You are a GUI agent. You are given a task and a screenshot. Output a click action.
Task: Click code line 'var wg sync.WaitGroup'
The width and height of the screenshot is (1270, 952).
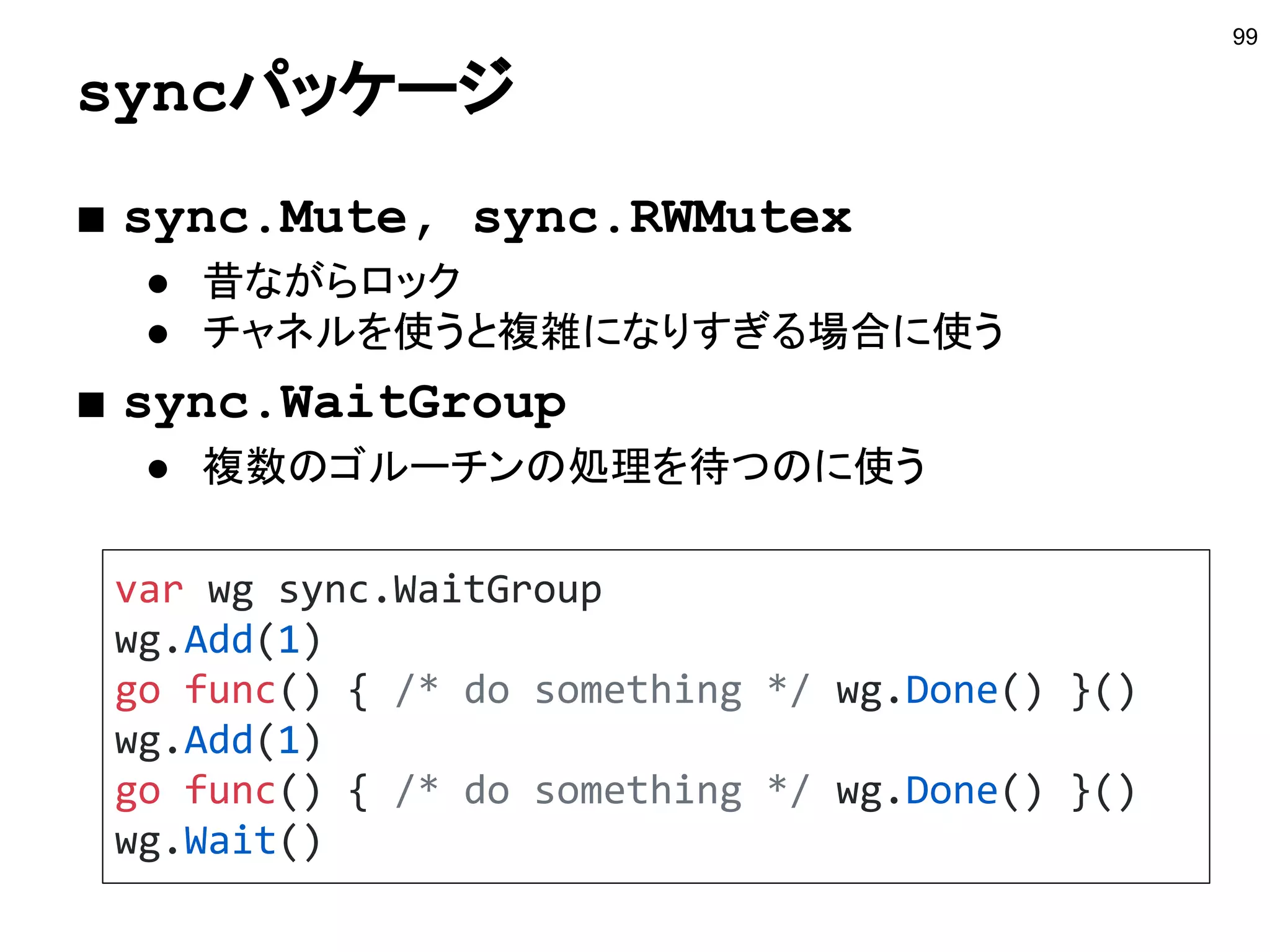pos(358,590)
